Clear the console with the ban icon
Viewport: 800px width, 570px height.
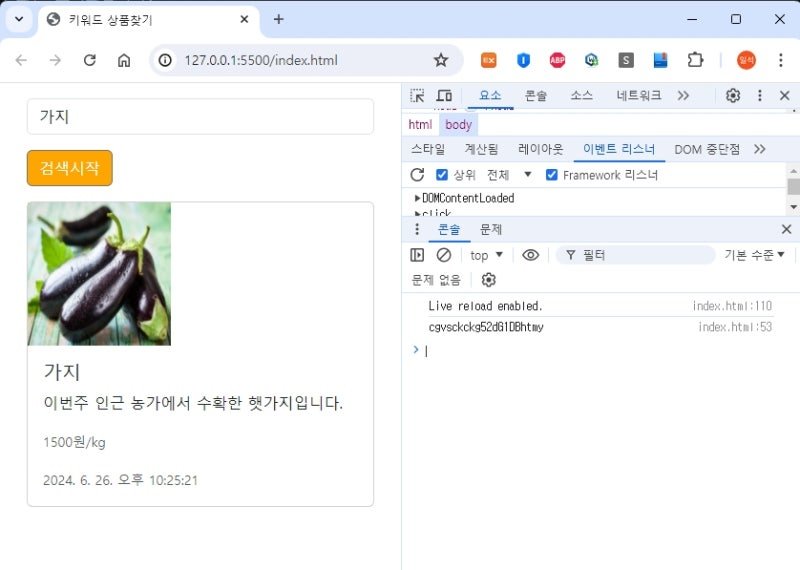444,255
